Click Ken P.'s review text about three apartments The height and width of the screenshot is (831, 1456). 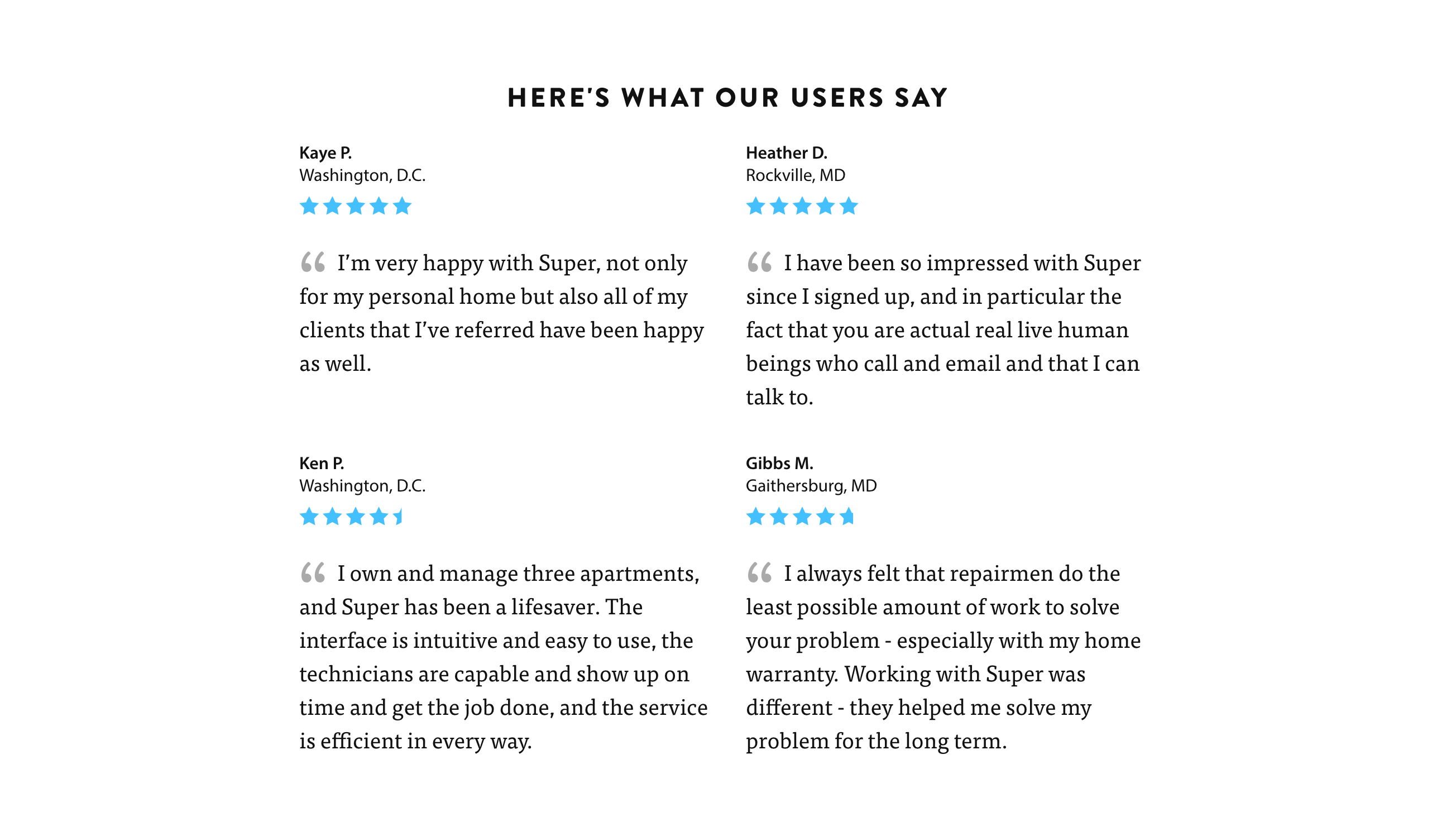click(503, 657)
